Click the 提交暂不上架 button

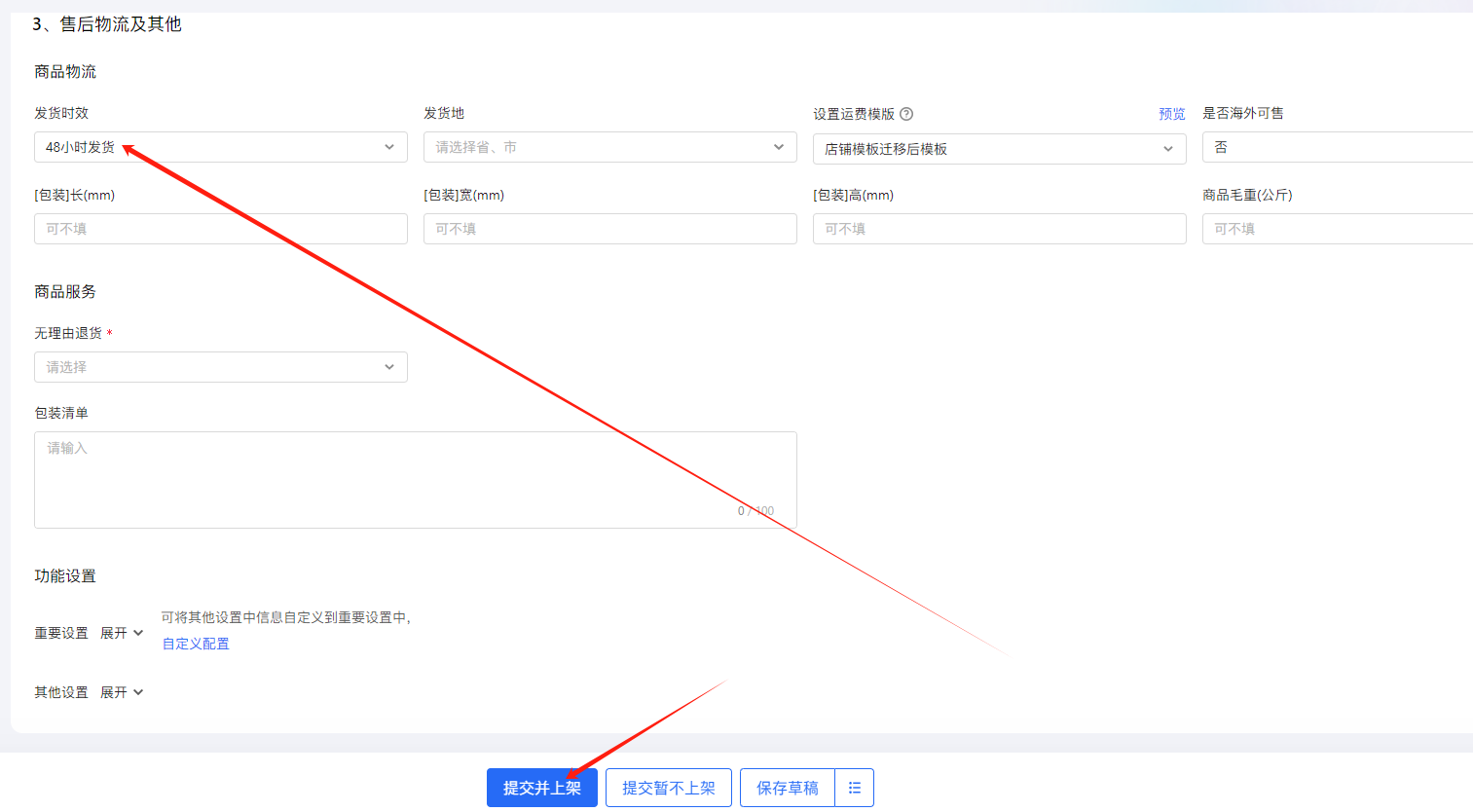tap(669, 788)
